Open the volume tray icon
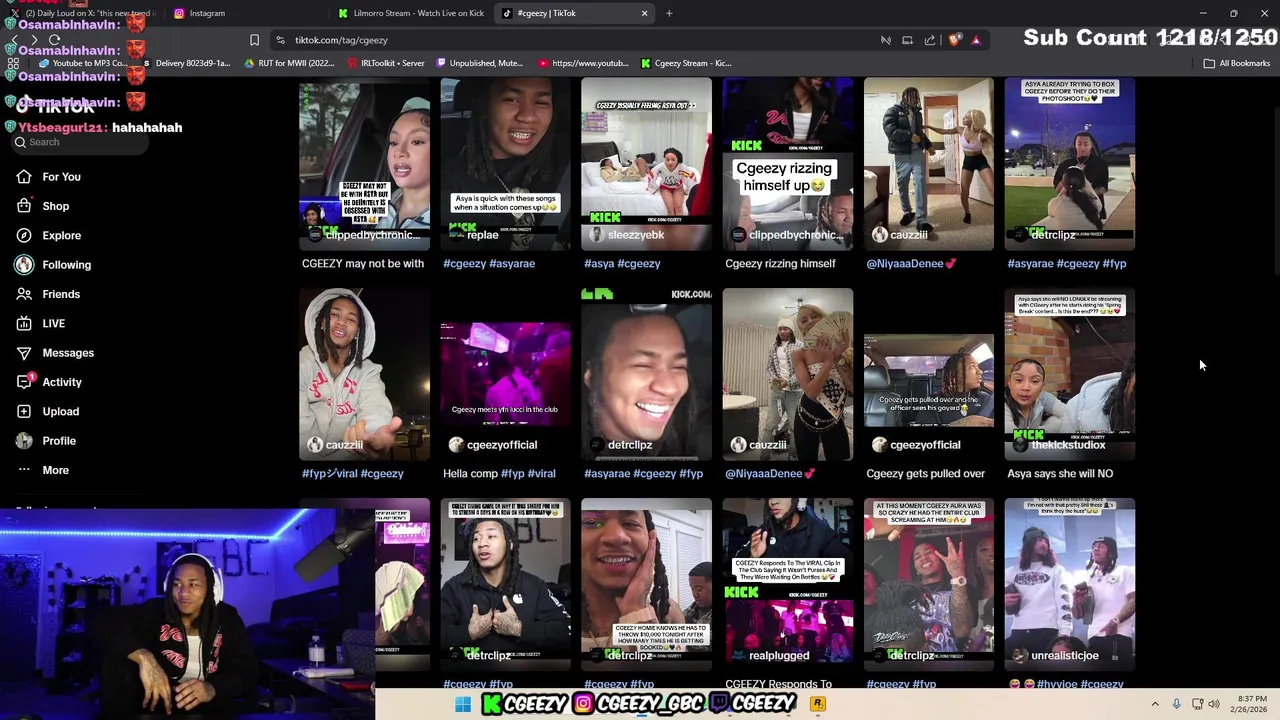 tap(1214, 704)
